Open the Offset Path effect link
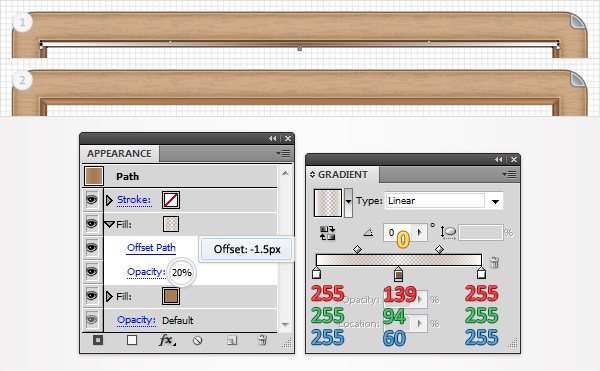The height and width of the screenshot is (371, 600). click(x=151, y=247)
